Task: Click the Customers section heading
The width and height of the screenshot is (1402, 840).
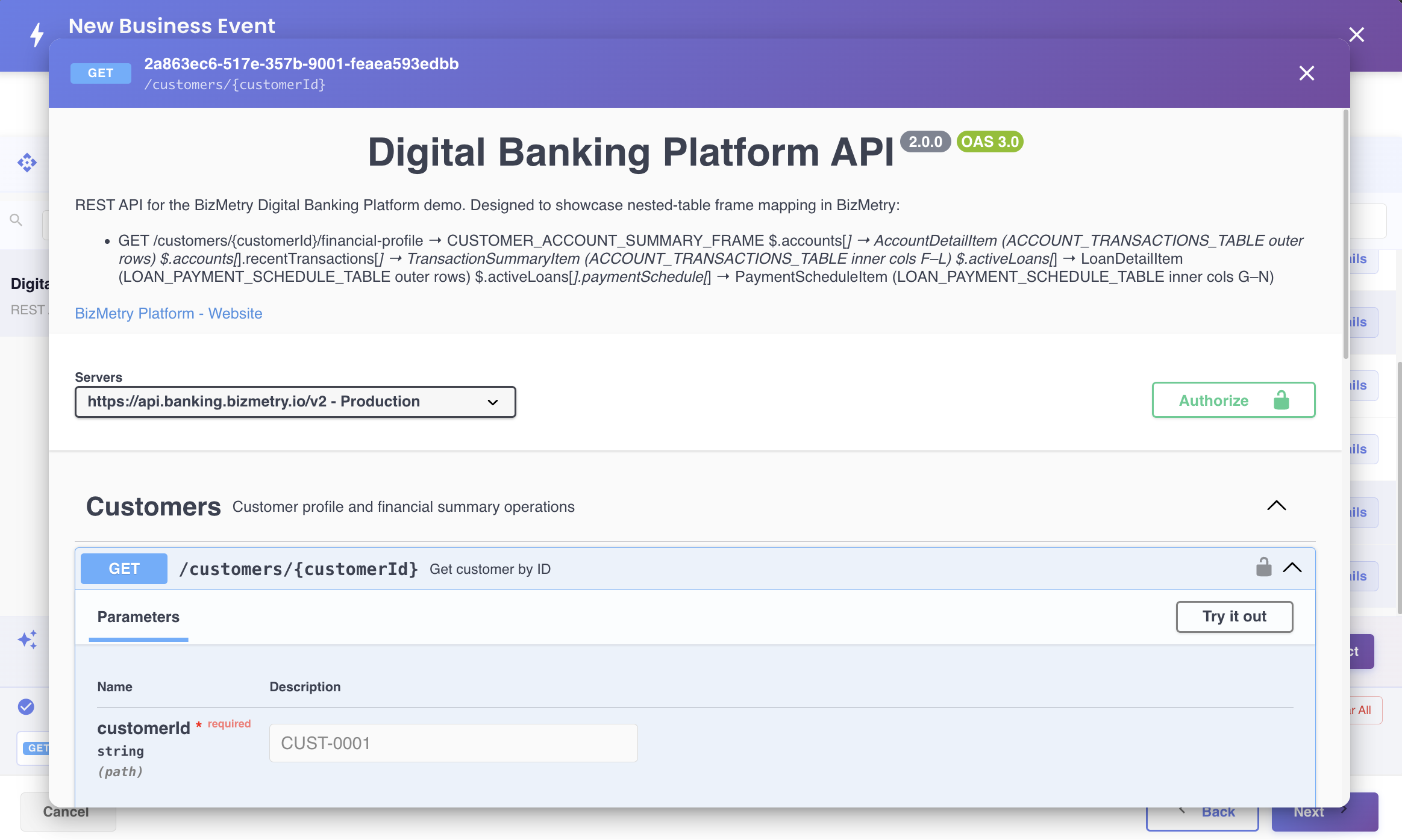Action: [154, 506]
